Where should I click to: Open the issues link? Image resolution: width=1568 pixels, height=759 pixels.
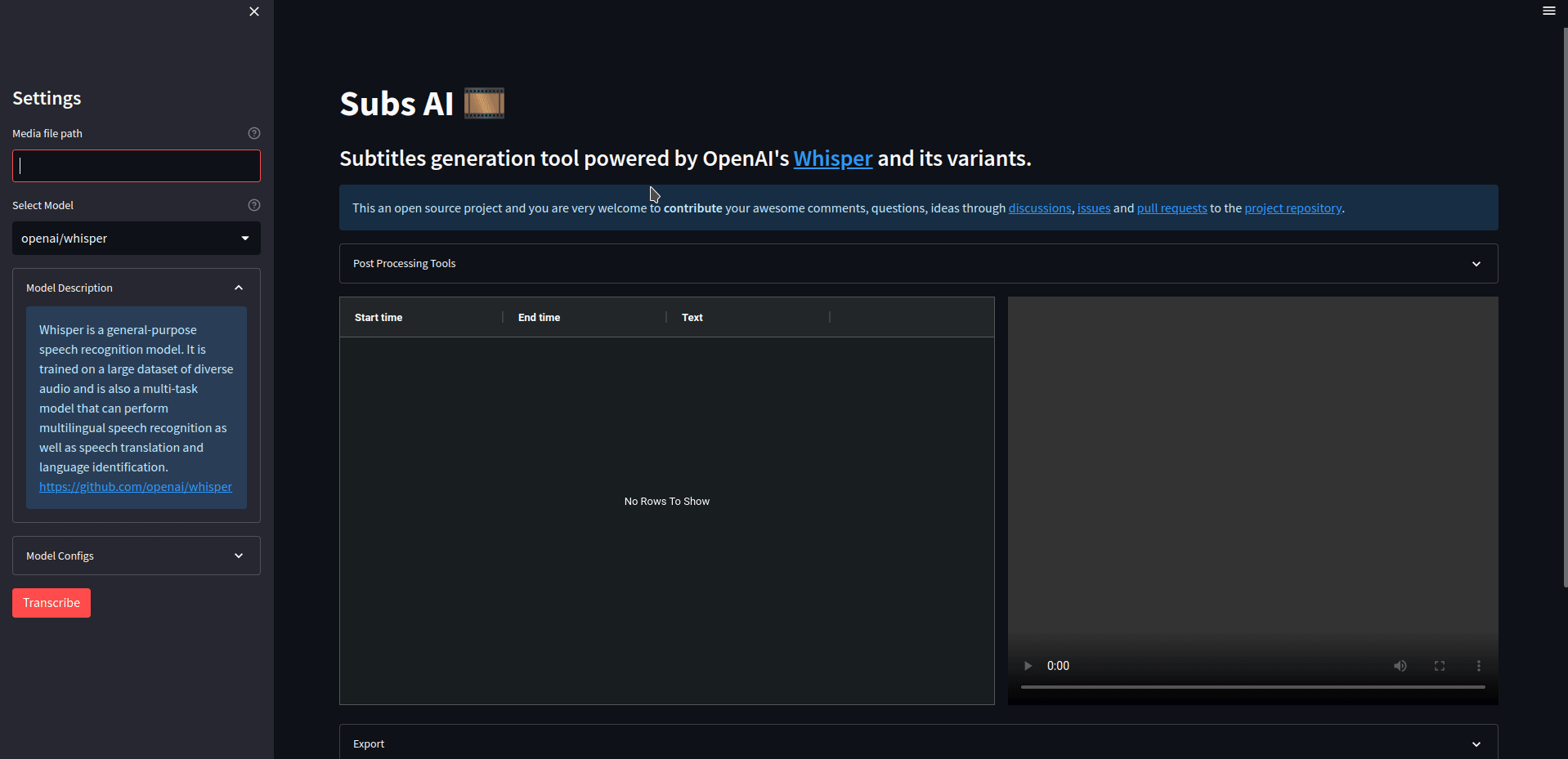click(x=1094, y=208)
